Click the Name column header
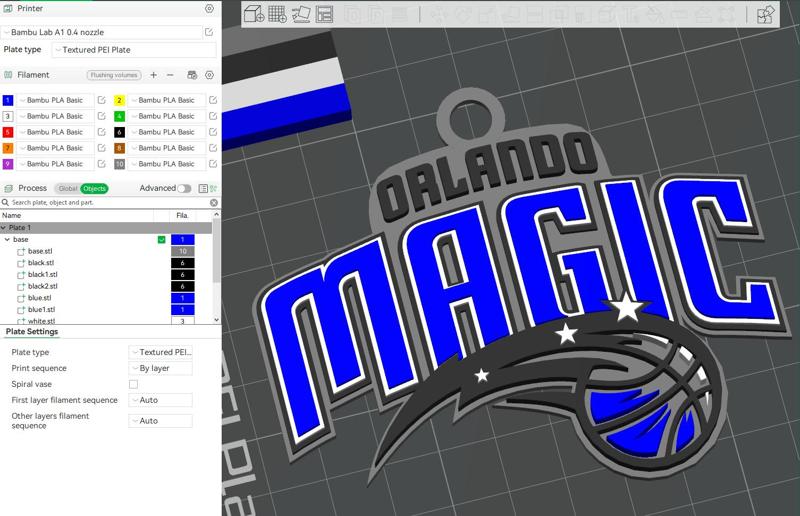 coord(12,215)
